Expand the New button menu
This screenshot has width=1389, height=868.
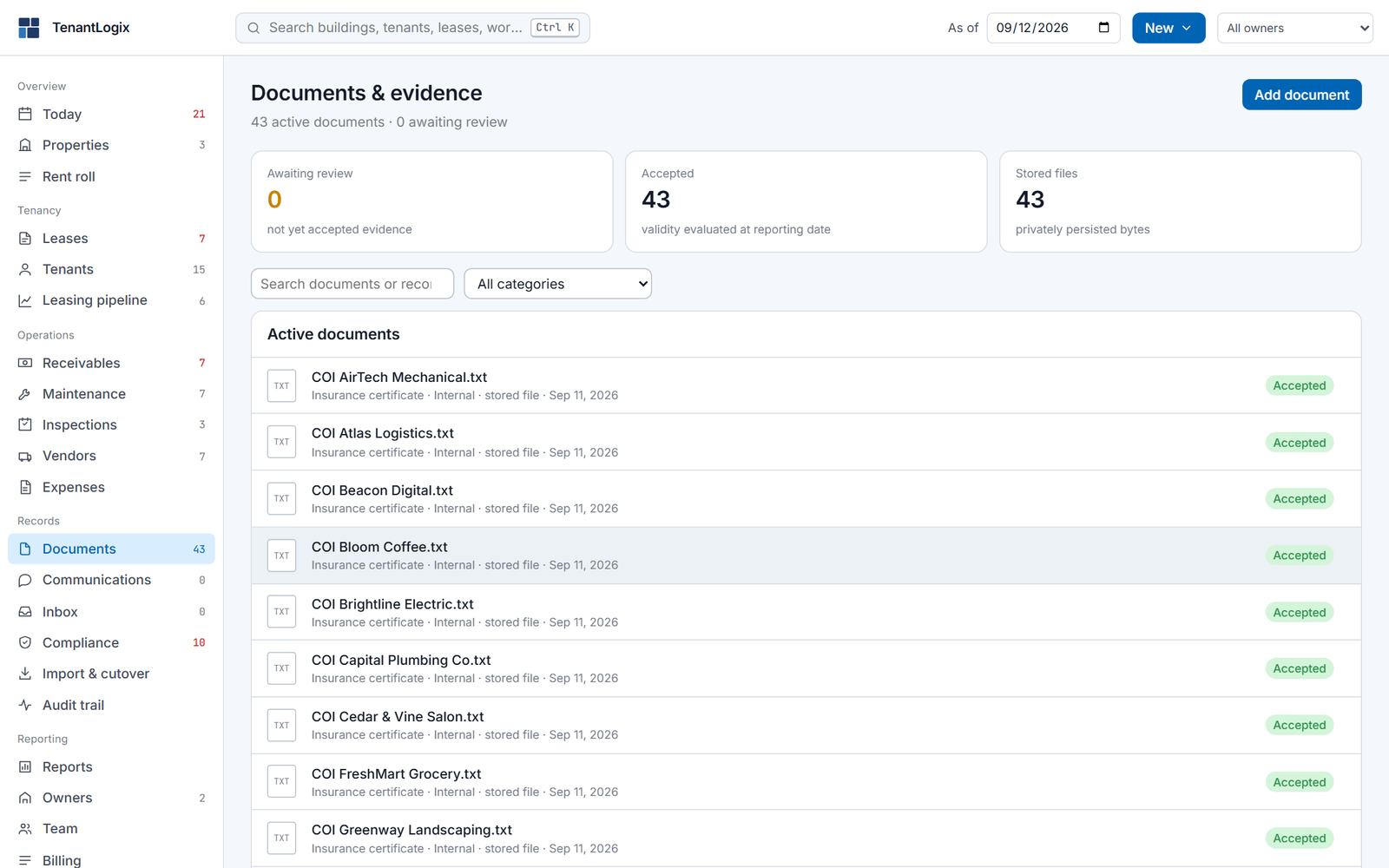(x=1168, y=28)
